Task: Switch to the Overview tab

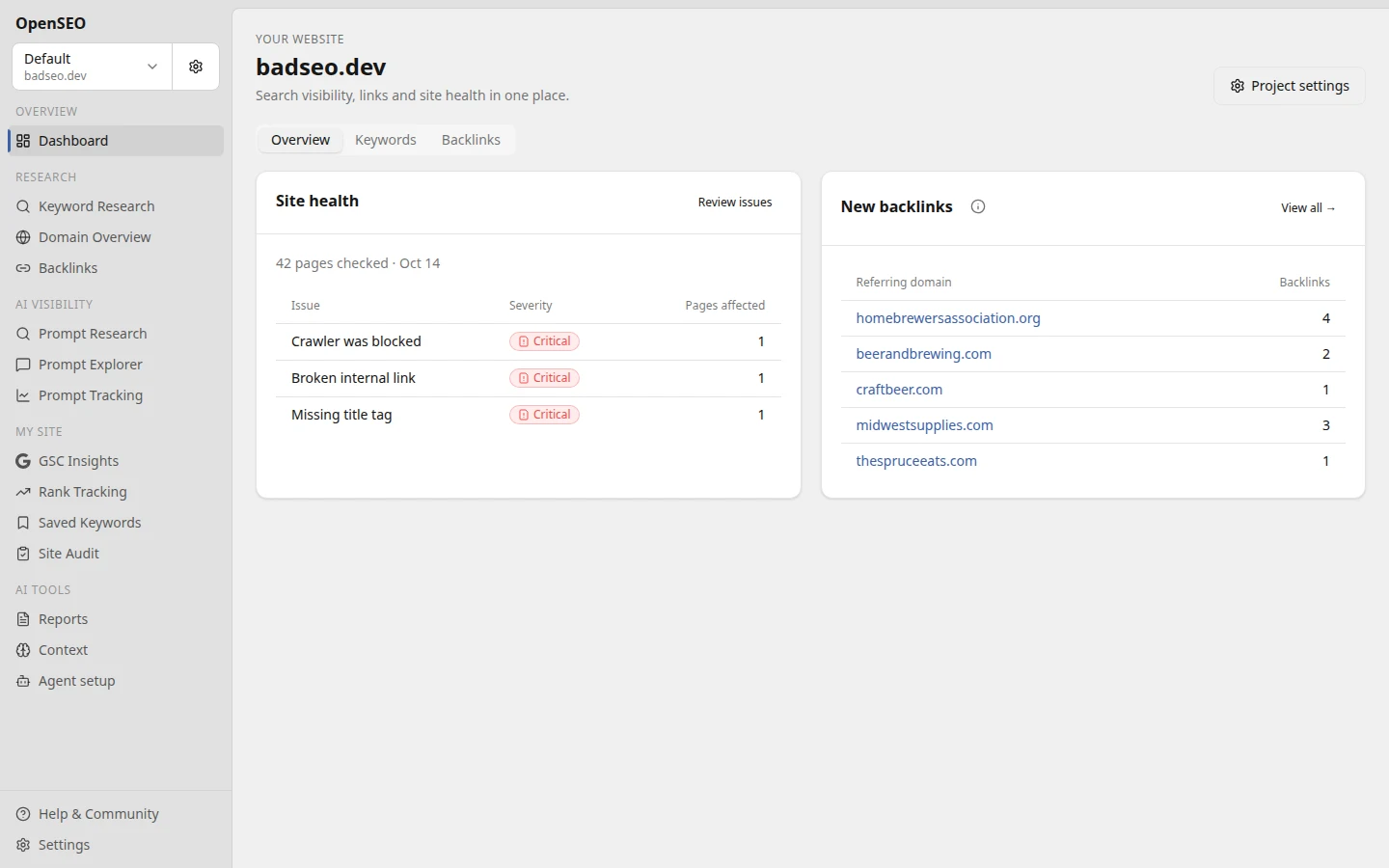Action: pyautogui.click(x=300, y=140)
